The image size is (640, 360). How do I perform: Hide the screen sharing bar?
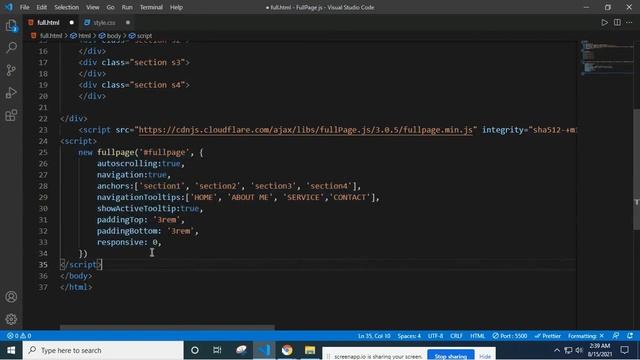[x=485, y=356]
